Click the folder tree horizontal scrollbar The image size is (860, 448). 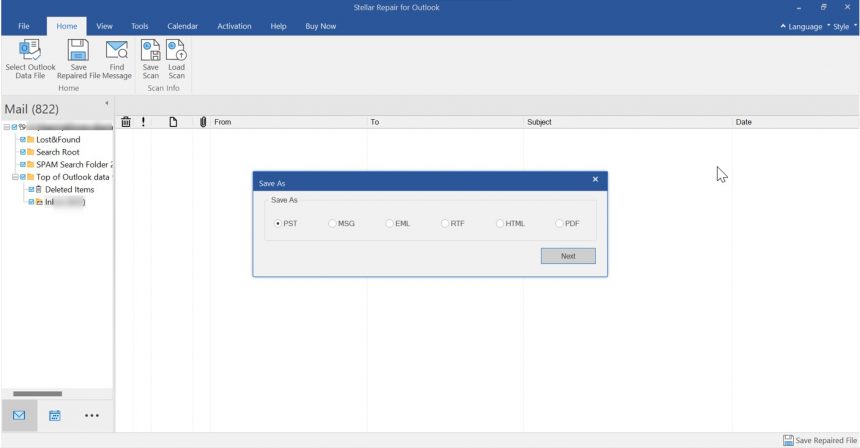37,394
